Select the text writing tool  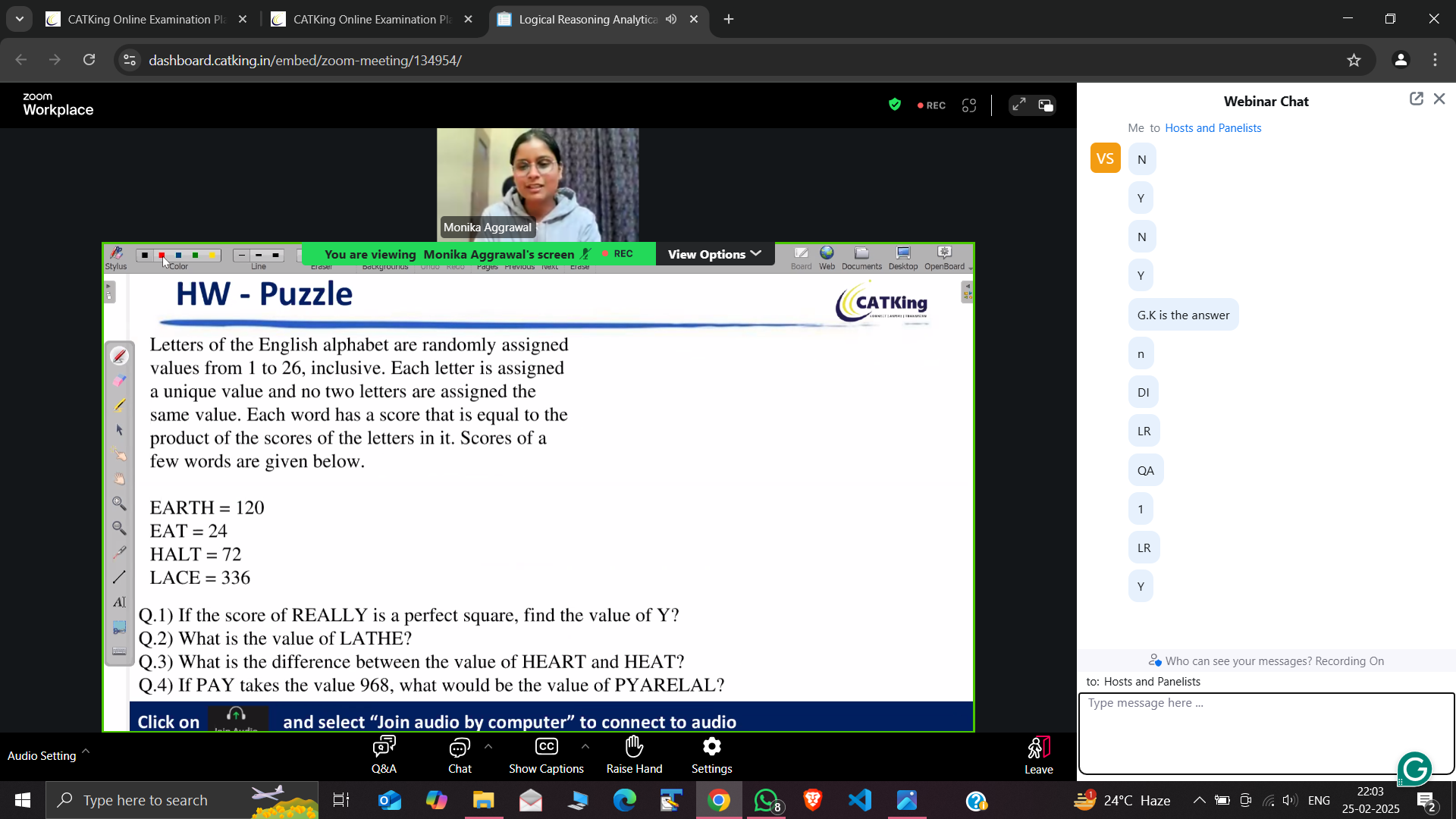coord(120,602)
